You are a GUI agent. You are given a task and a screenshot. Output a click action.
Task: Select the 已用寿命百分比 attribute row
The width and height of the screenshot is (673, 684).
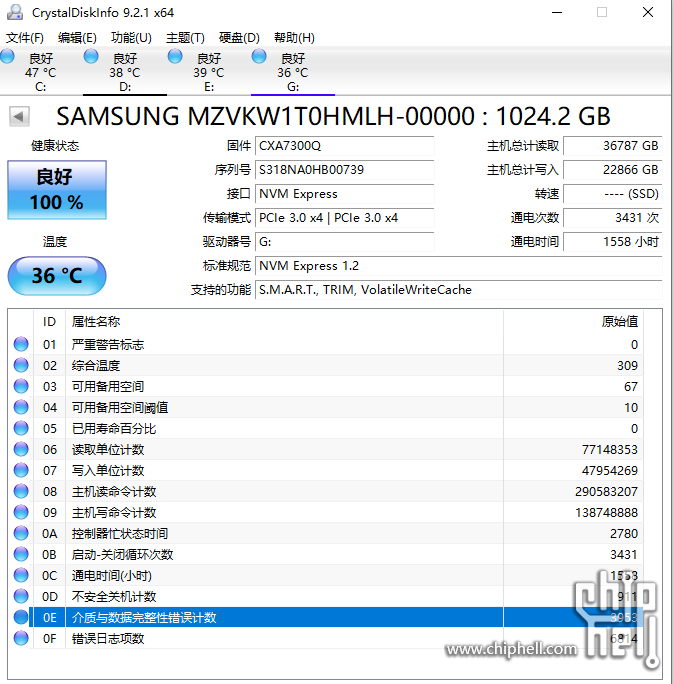coord(325,428)
